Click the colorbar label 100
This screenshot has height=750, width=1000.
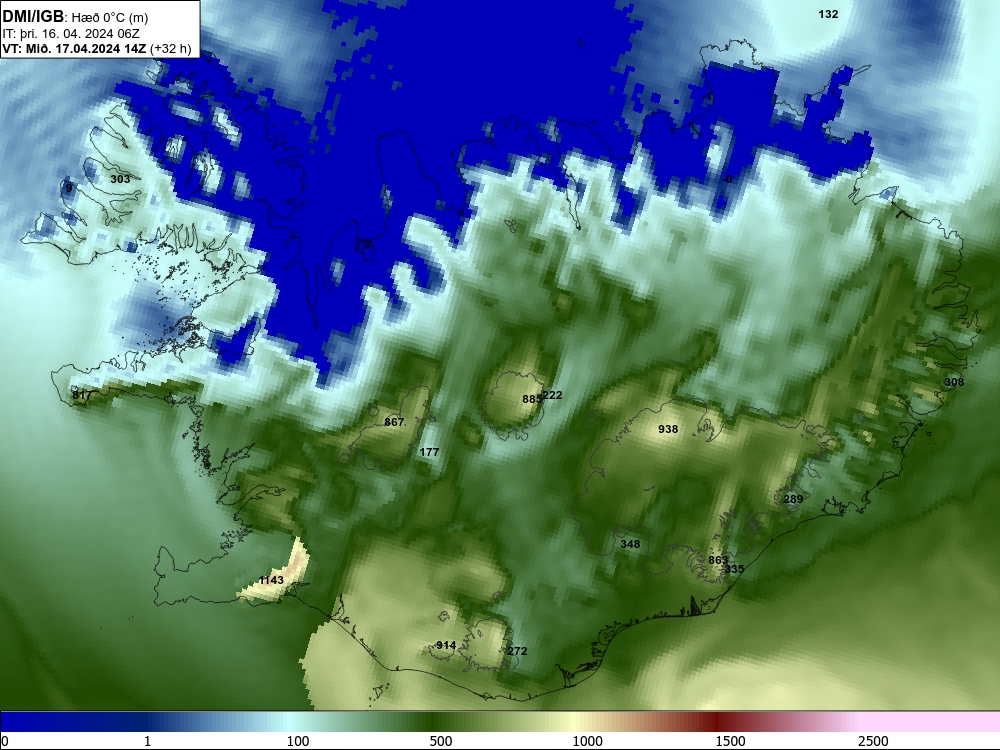(298, 741)
